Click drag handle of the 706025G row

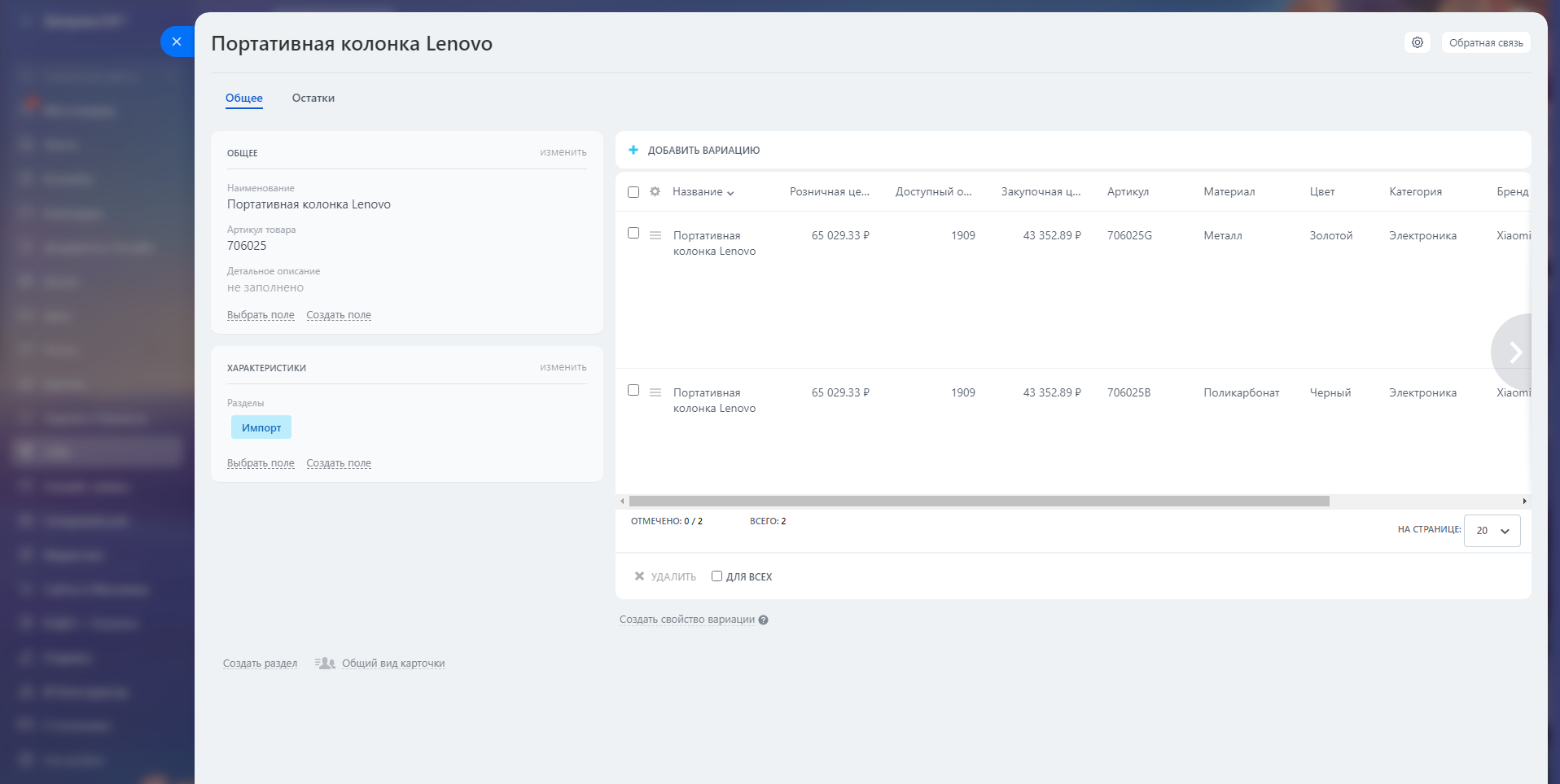tap(655, 235)
